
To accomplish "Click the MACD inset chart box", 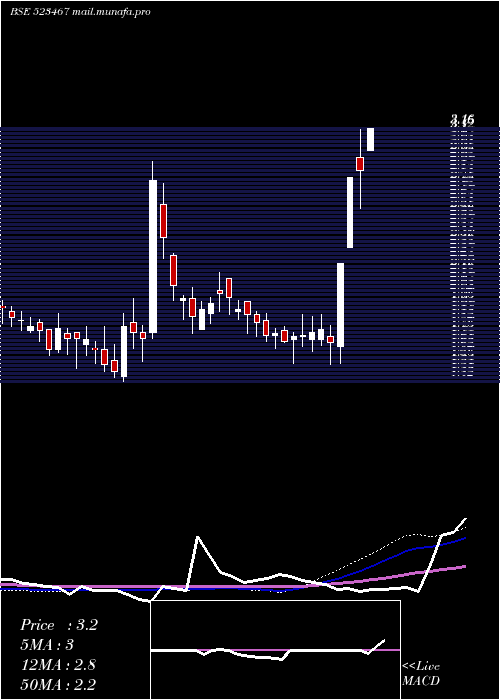I will (275, 650).
